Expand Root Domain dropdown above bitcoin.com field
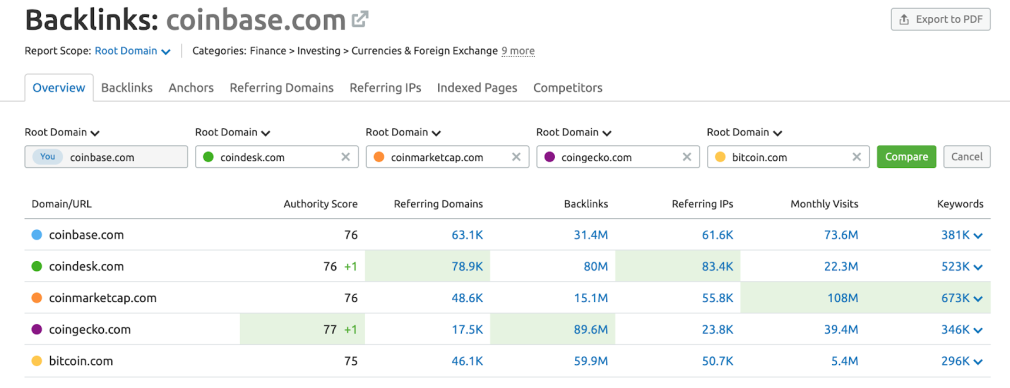The image size is (1010, 388). coord(745,132)
